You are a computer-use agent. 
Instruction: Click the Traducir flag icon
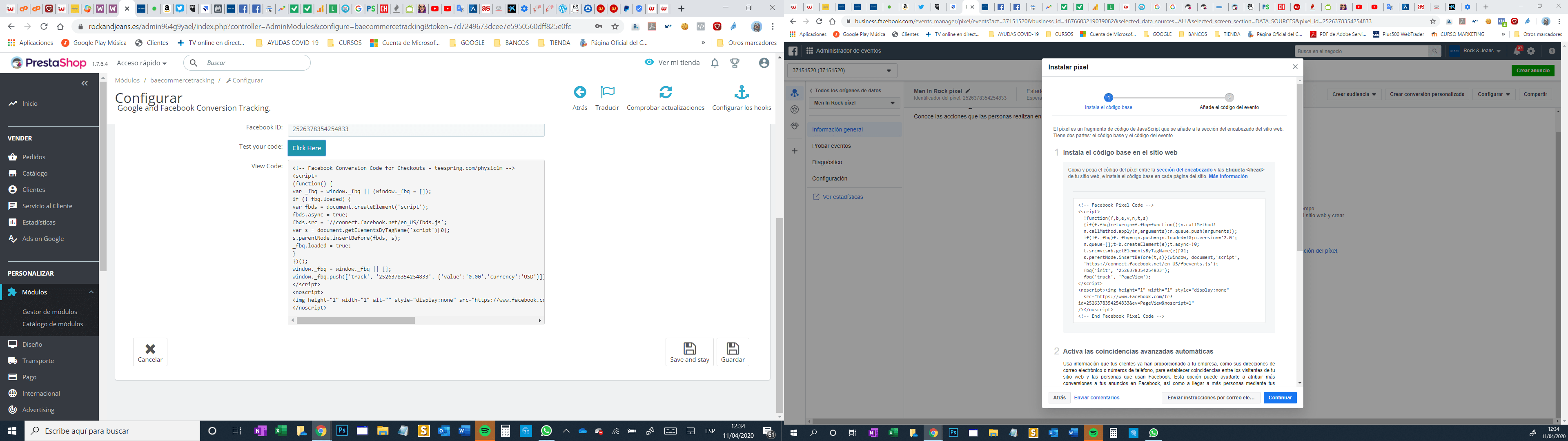point(608,92)
